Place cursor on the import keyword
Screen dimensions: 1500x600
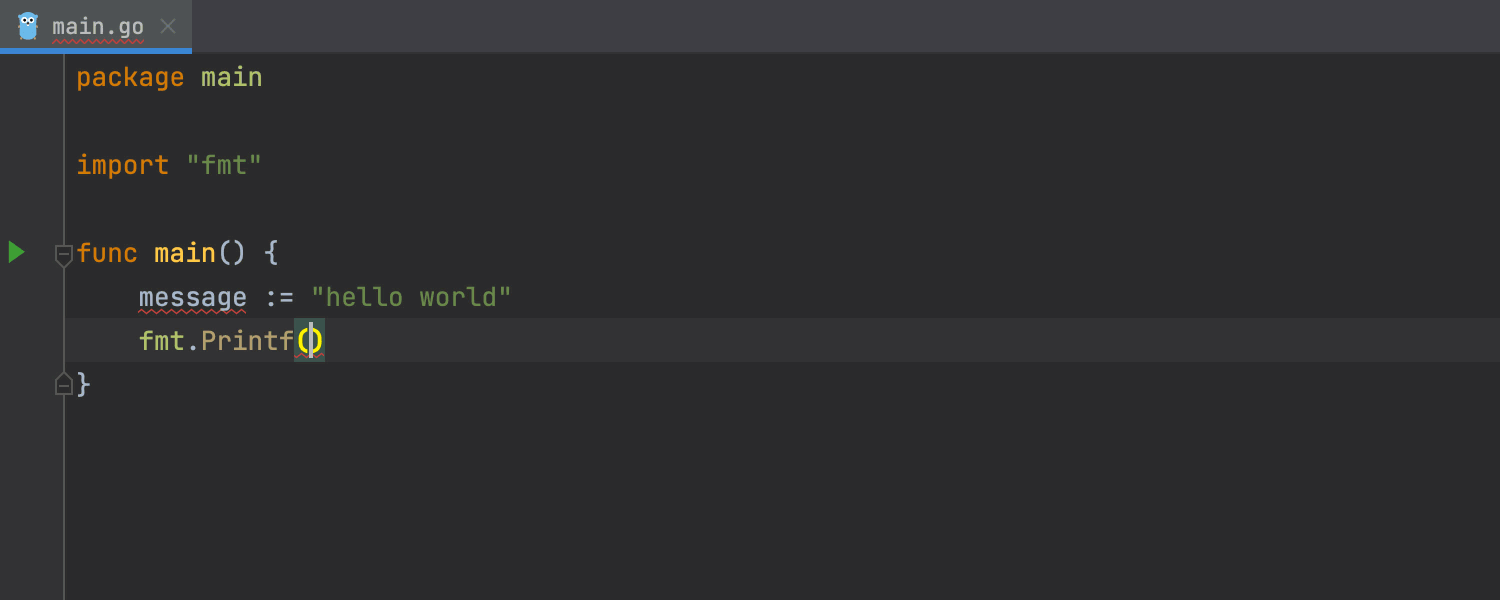click(122, 165)
